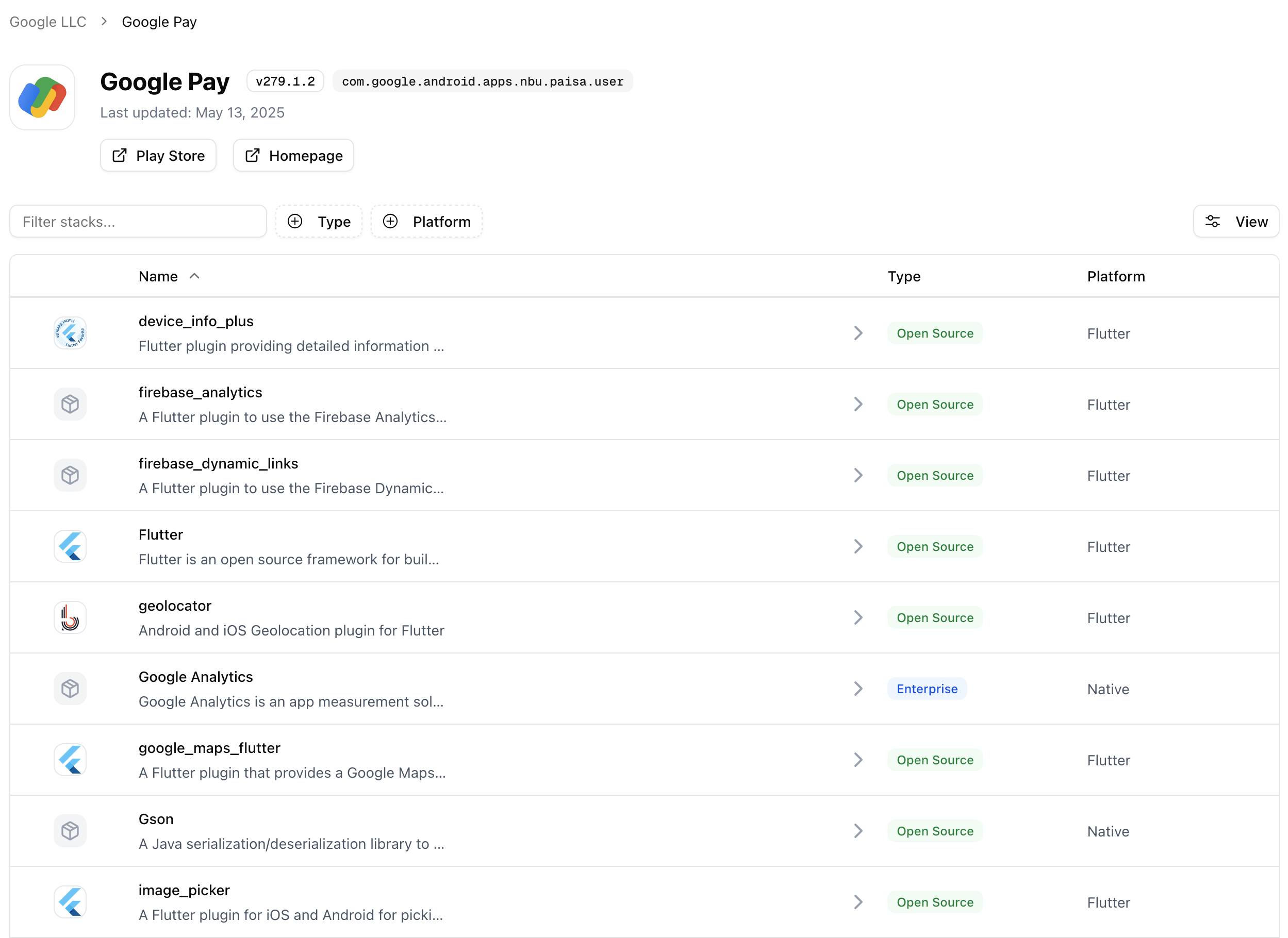Viewport: 1288px width, 938px height.
Task: Open the Platform filter dropdown
Action: (x=426, y=222)
